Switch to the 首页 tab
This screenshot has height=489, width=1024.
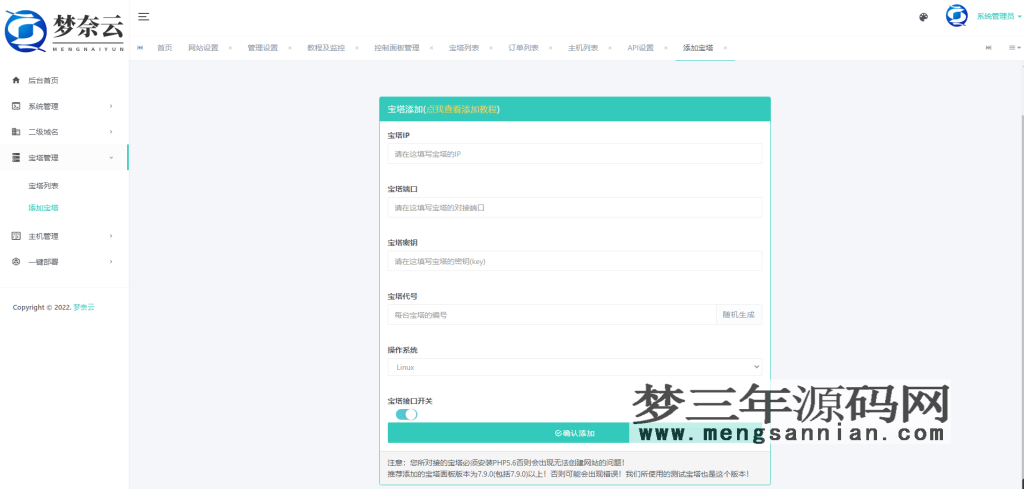(x=165, y=48)
